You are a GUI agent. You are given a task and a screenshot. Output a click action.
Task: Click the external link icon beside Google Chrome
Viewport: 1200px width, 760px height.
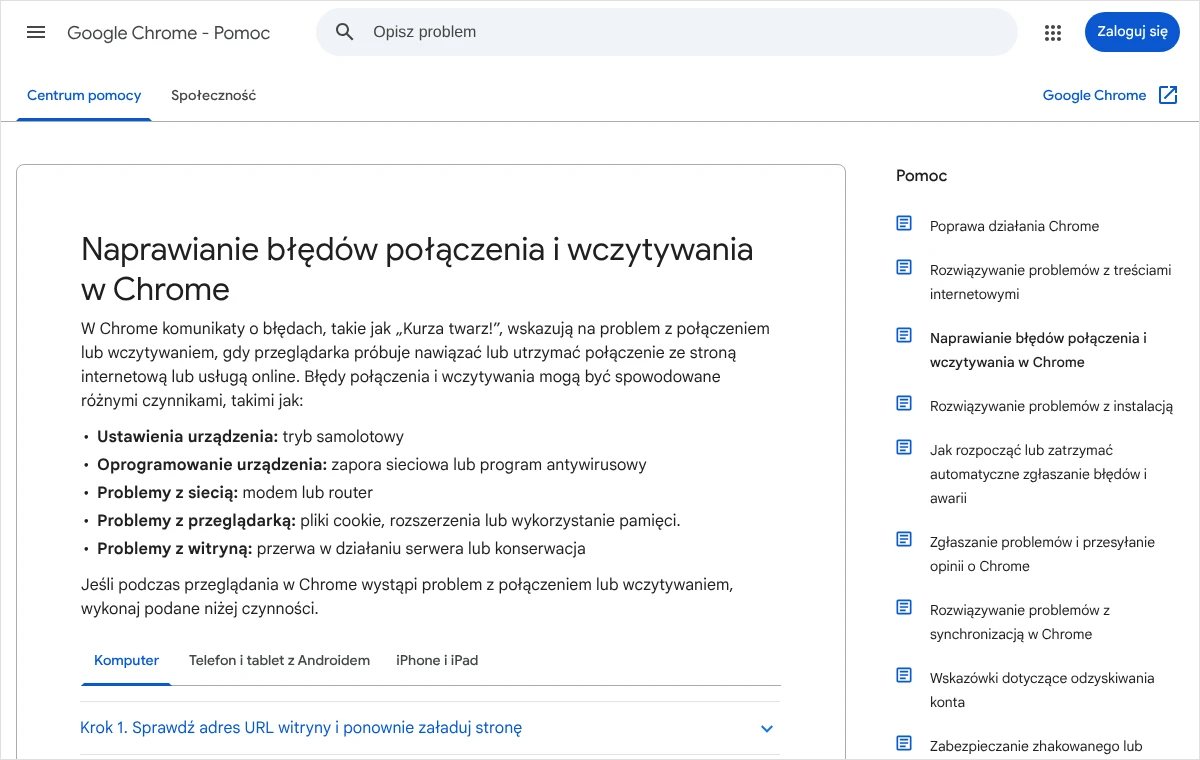pos(1168,95)
